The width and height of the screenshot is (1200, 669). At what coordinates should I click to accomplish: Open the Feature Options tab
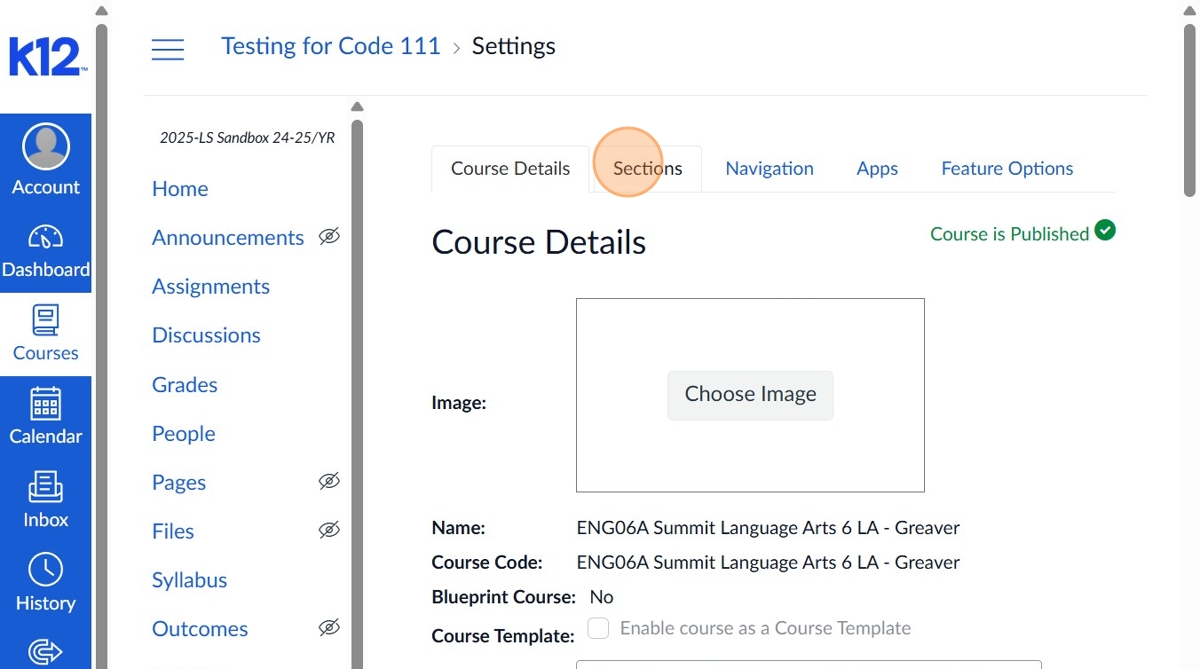[1006, 169]
